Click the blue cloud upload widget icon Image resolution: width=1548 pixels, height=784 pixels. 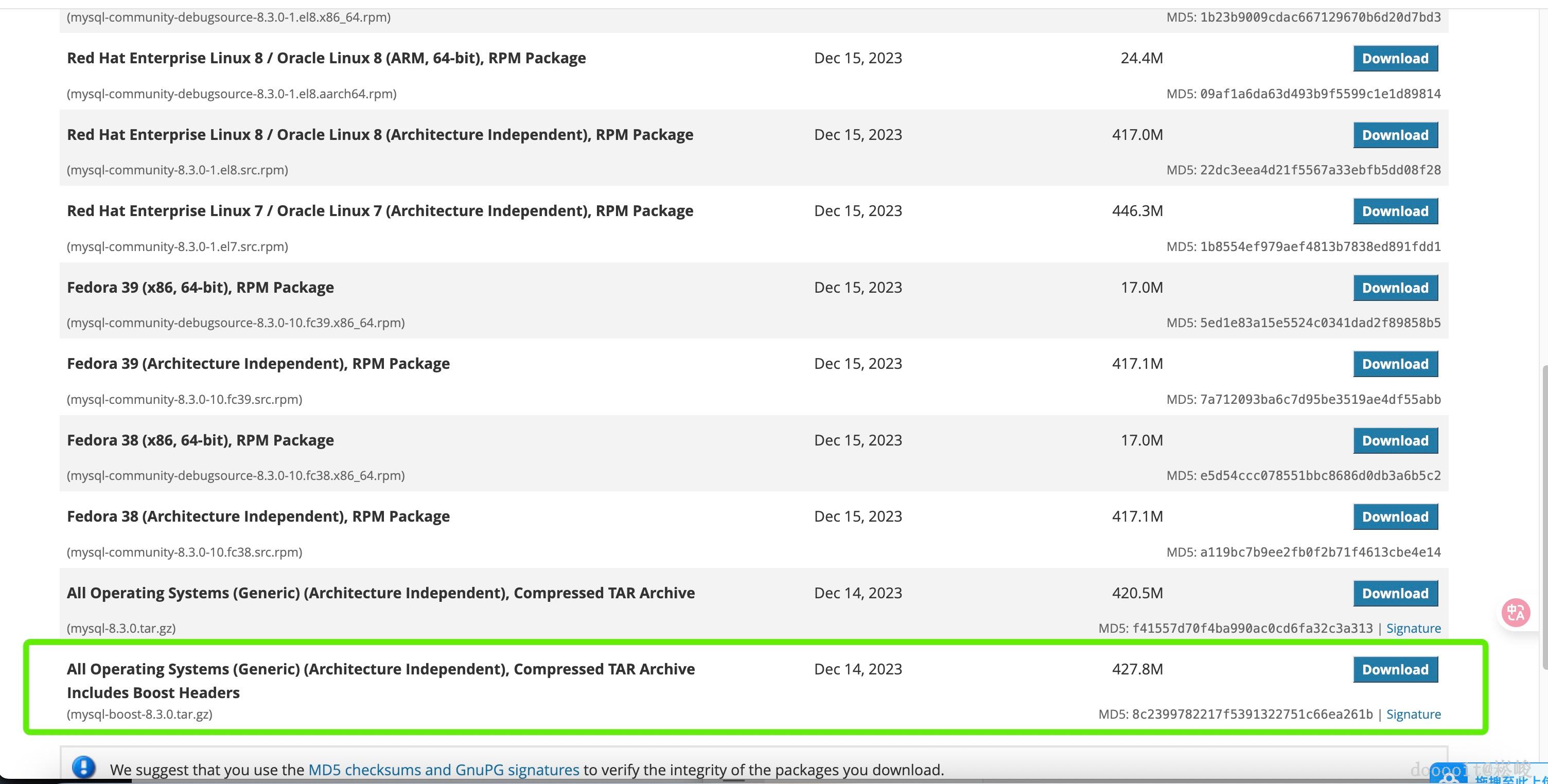coord(1449,777)
